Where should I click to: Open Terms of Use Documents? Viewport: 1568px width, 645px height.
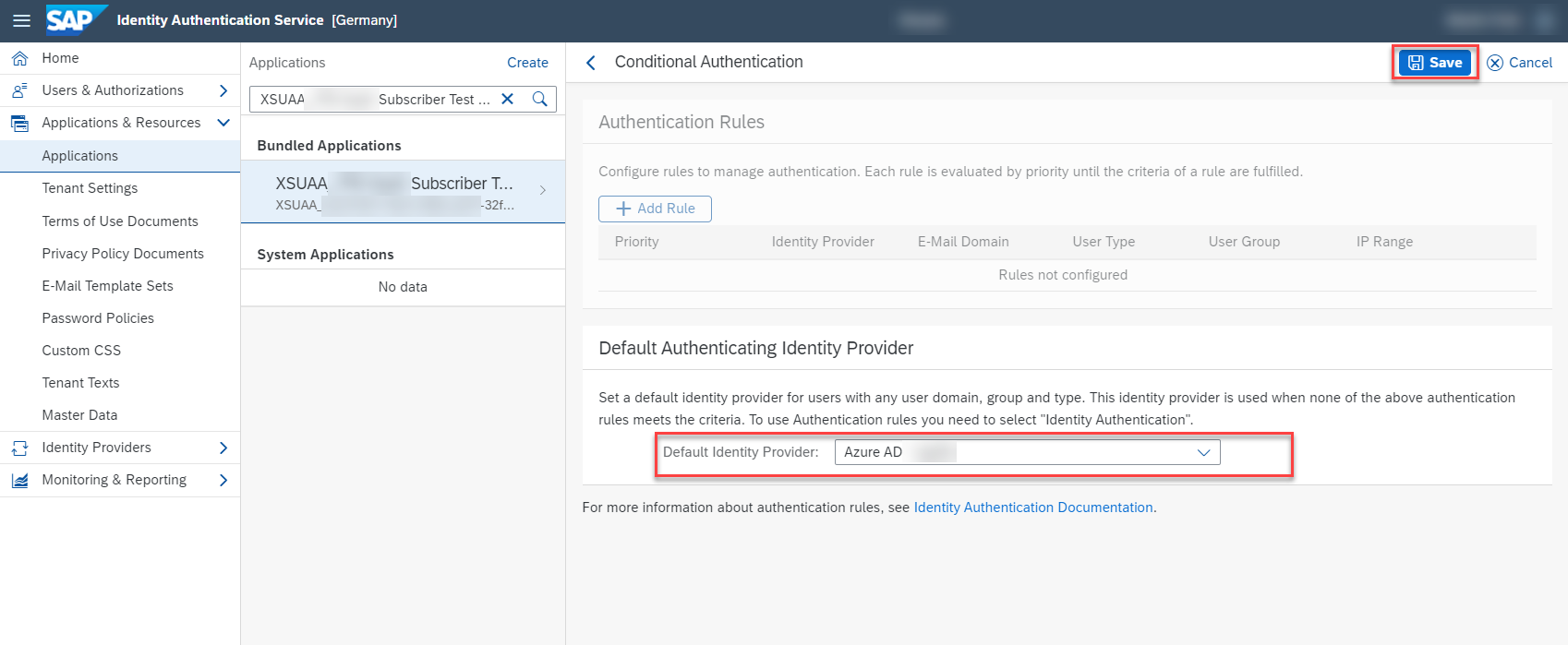pos(120,221)
